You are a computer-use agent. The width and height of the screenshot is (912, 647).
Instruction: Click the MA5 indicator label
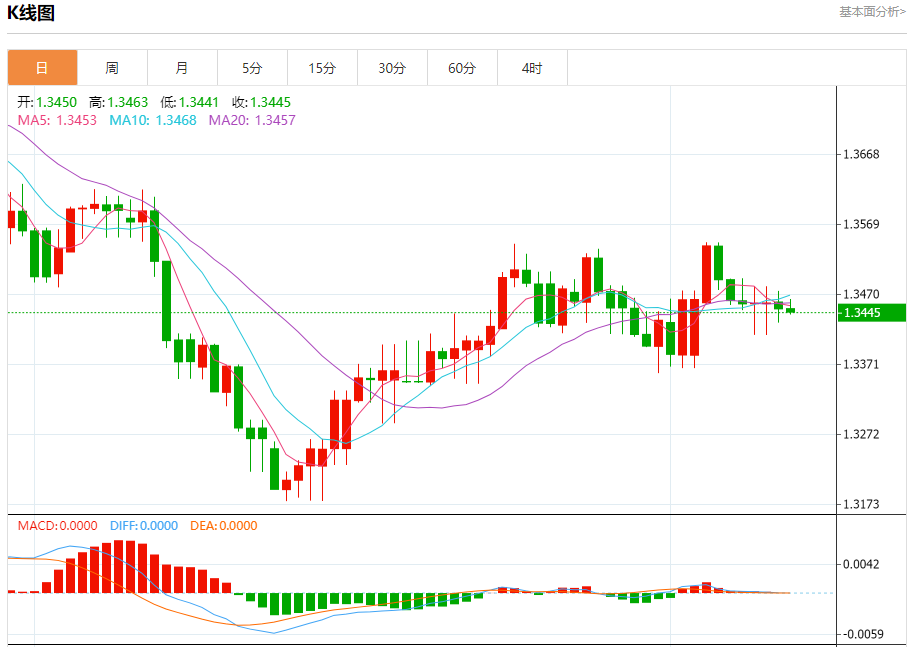point(57,120)
